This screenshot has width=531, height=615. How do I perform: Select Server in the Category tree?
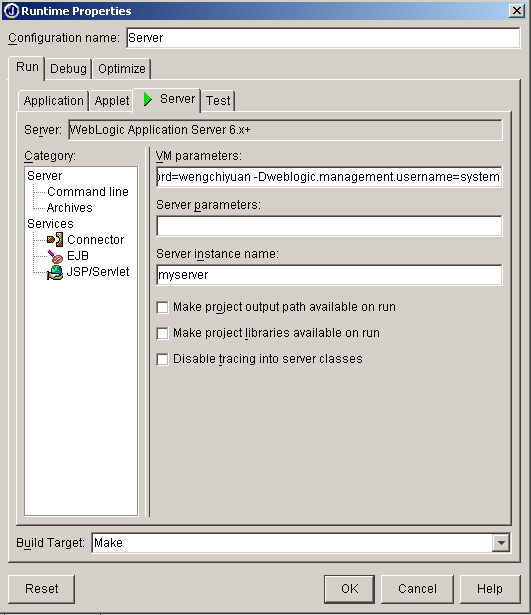pyautogui.click(x=45, y=176)
